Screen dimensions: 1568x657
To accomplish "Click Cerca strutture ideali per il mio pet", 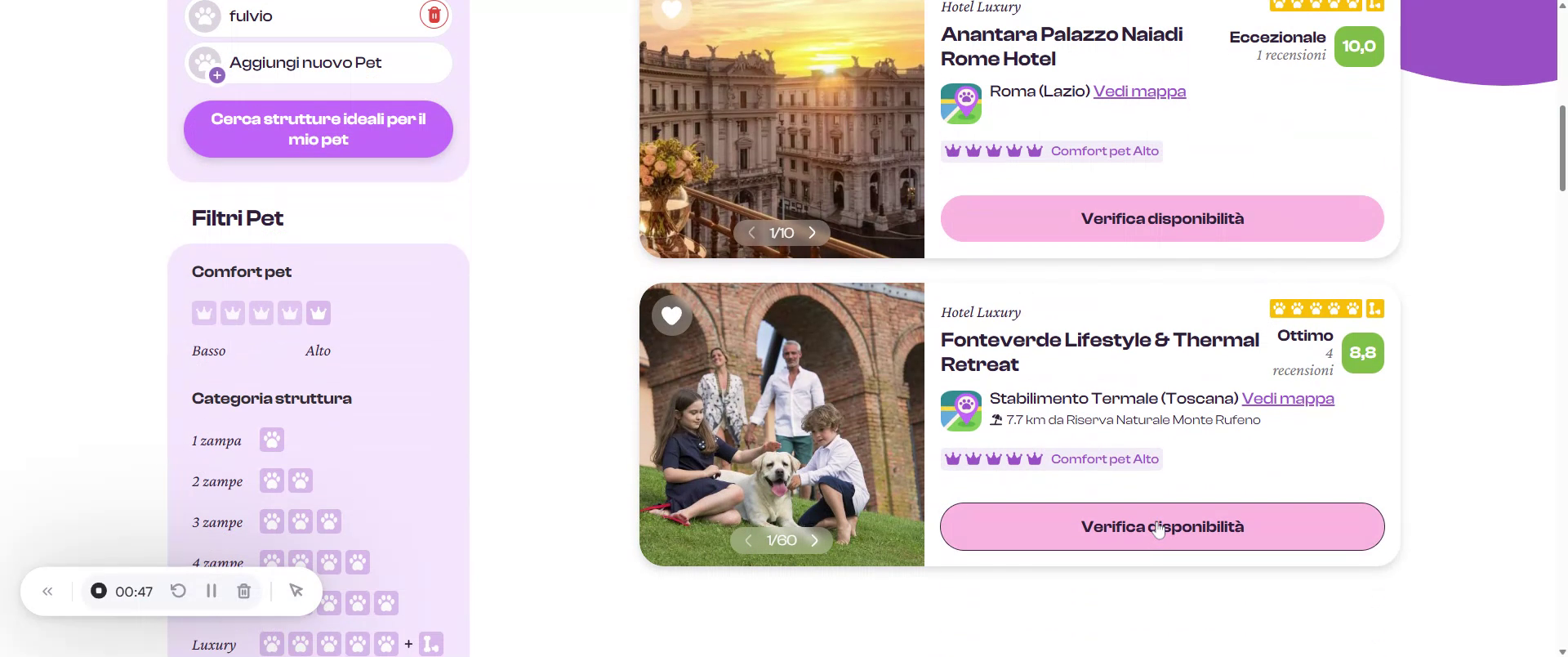I will pyautogui.click(x=318, y=129).
